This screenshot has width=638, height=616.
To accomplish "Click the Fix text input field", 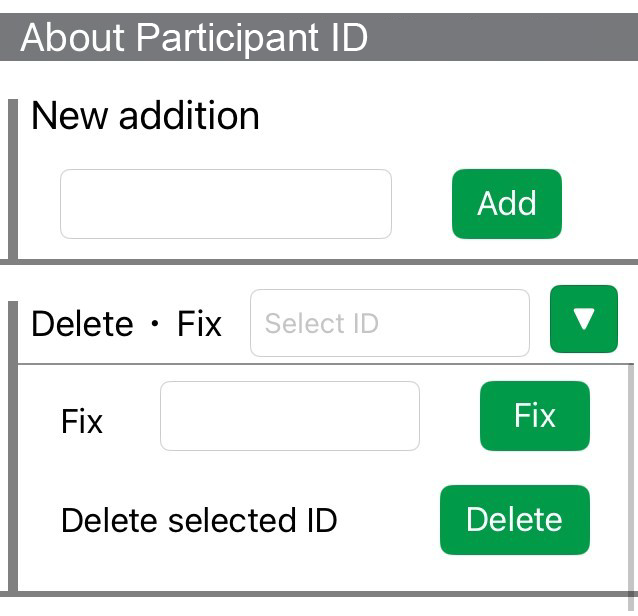I will [289, 416].
